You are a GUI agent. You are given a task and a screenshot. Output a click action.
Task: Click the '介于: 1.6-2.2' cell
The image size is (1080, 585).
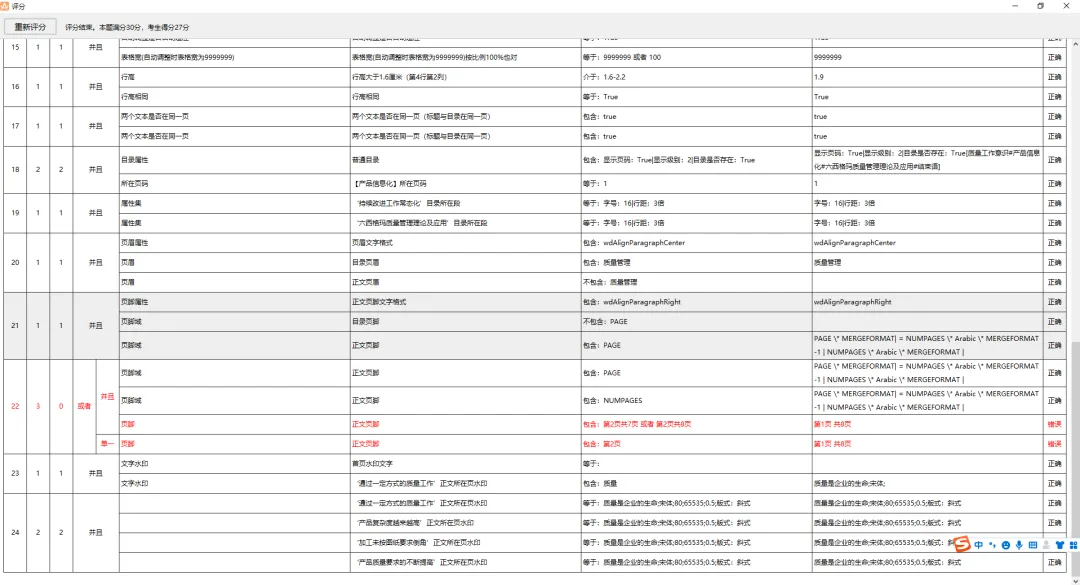tap(696, 77)
